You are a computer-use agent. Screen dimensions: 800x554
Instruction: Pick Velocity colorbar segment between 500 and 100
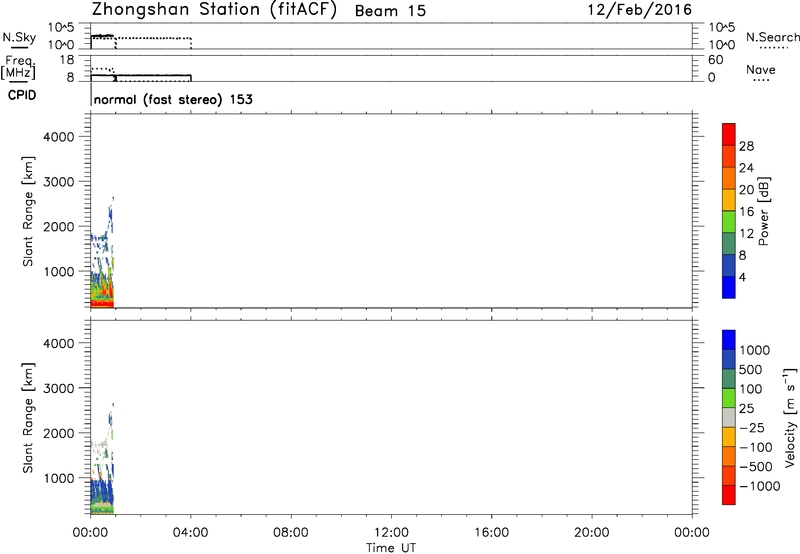(x=729, y=379)
